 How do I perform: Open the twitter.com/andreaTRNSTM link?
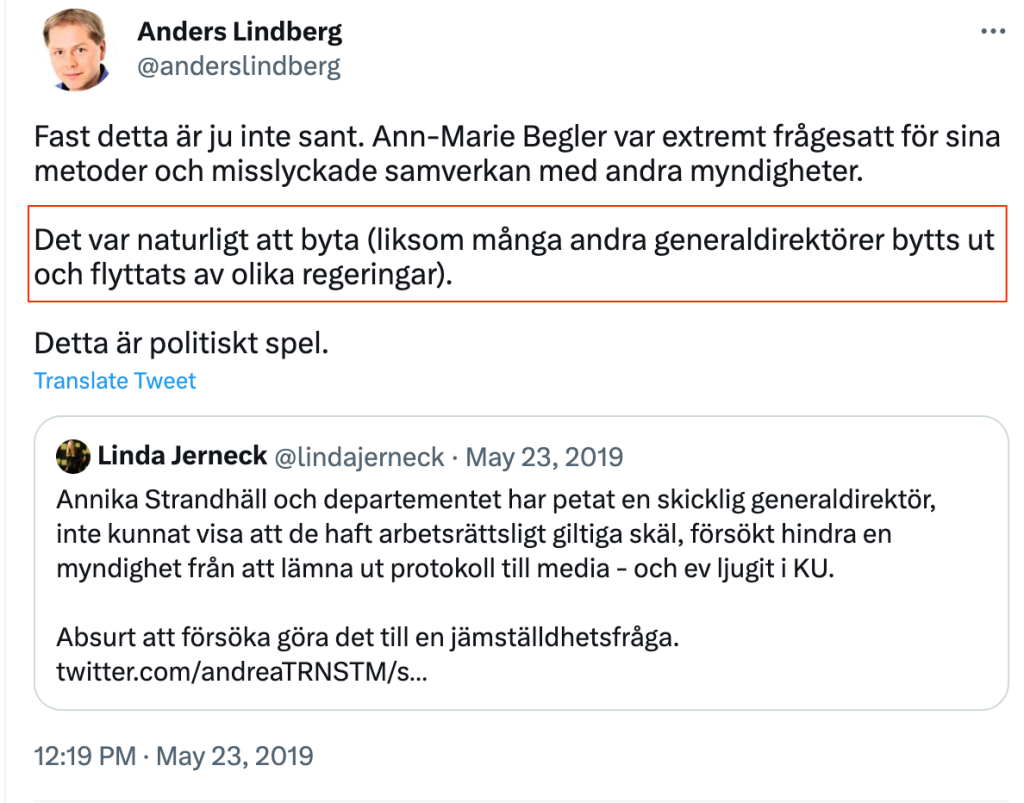[242, 671]
